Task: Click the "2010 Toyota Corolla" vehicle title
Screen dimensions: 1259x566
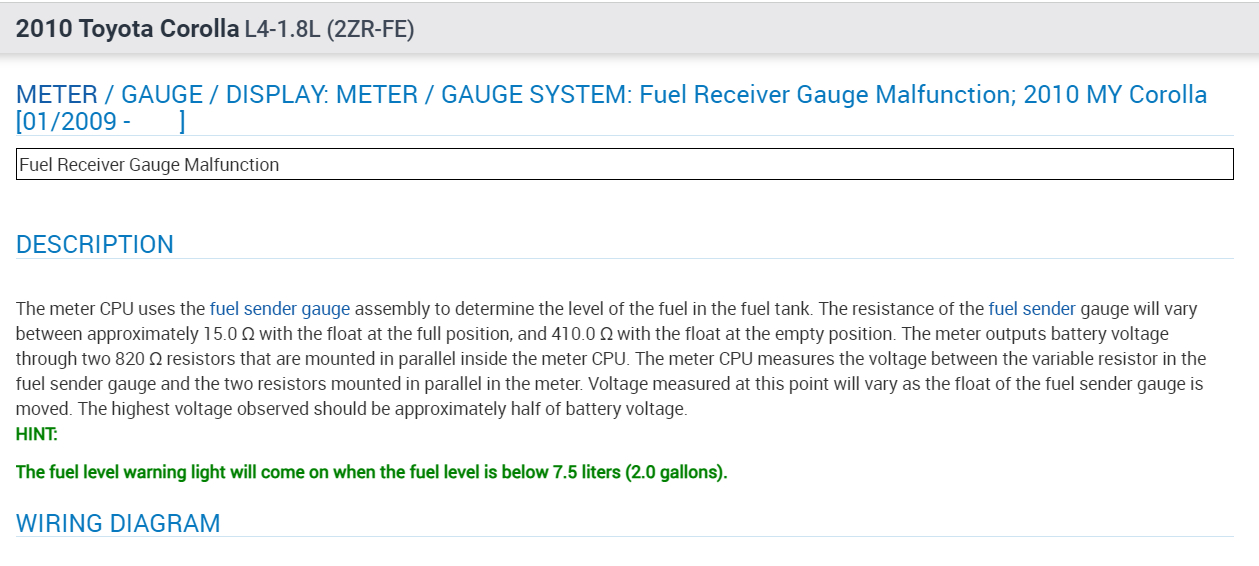Action: (x=127, y=29)
